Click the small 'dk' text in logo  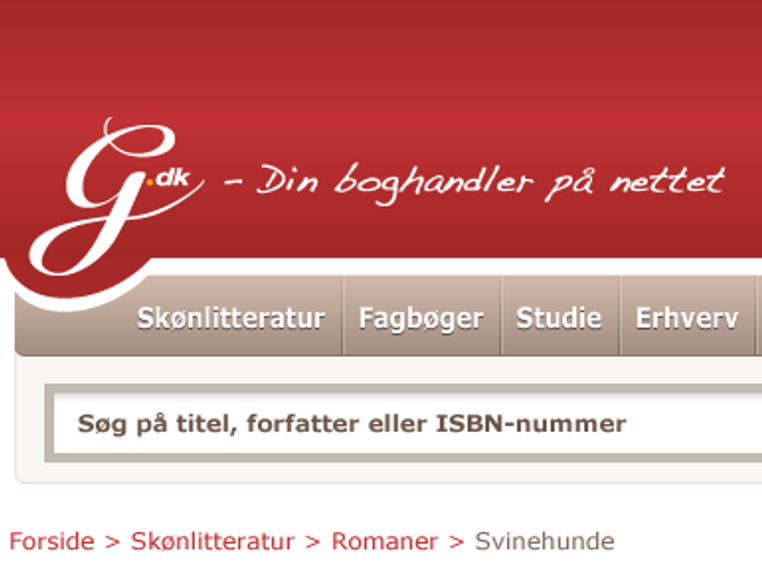173,178
